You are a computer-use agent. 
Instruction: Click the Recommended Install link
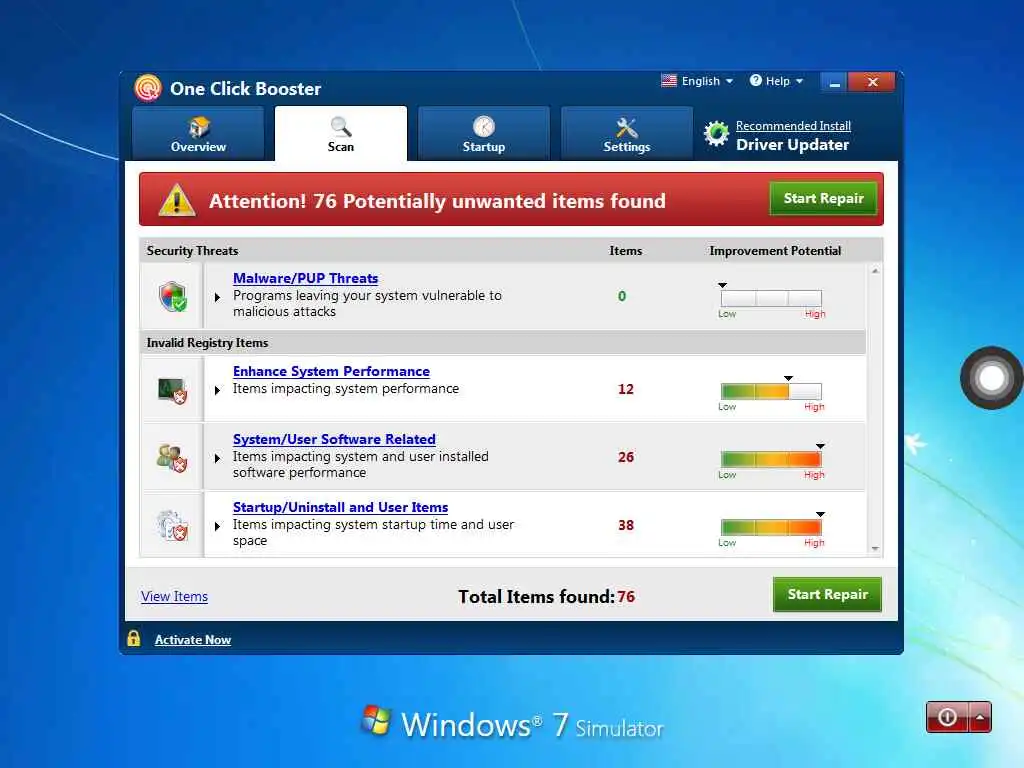coord(793,125)
